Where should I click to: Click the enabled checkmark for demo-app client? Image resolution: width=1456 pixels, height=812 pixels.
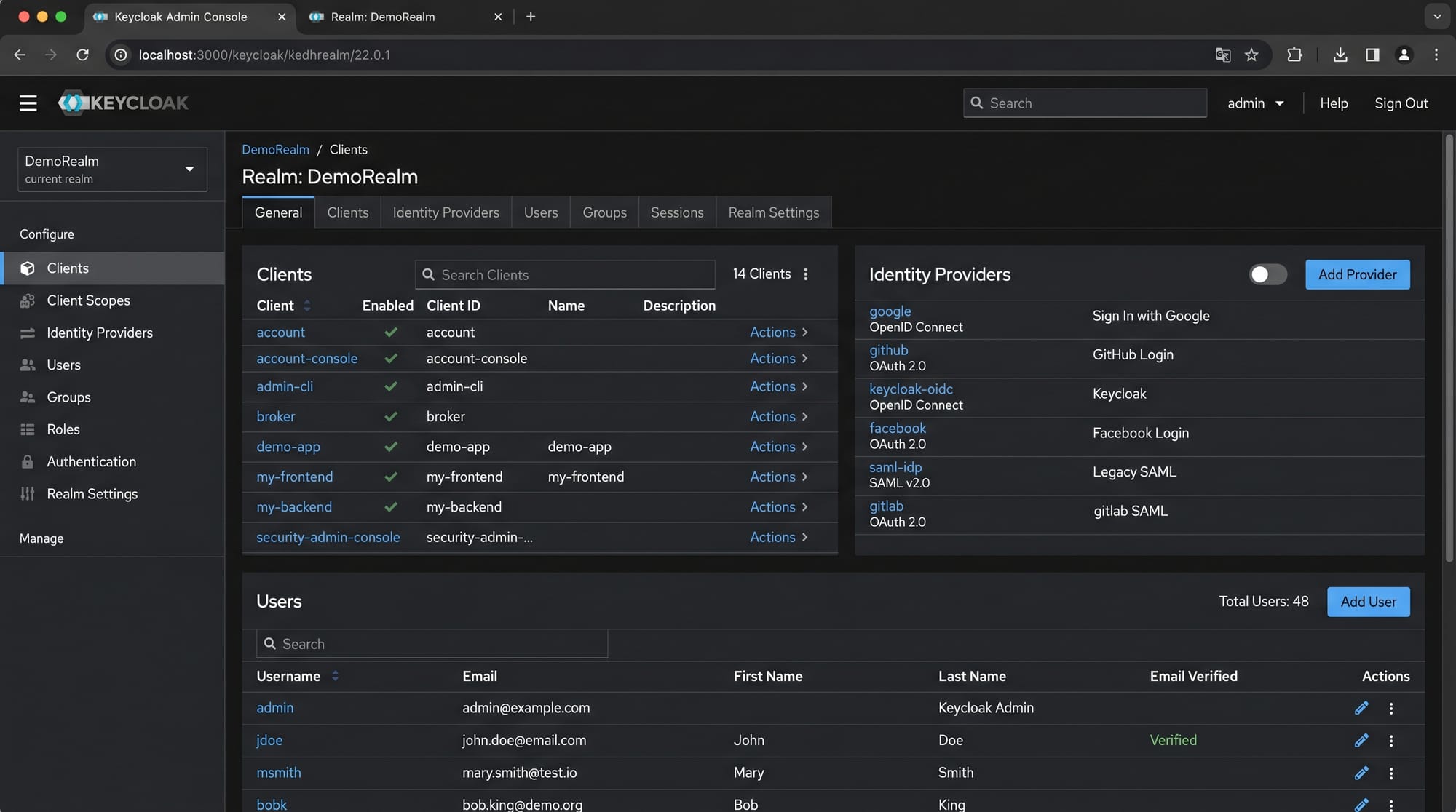(391, 447)
